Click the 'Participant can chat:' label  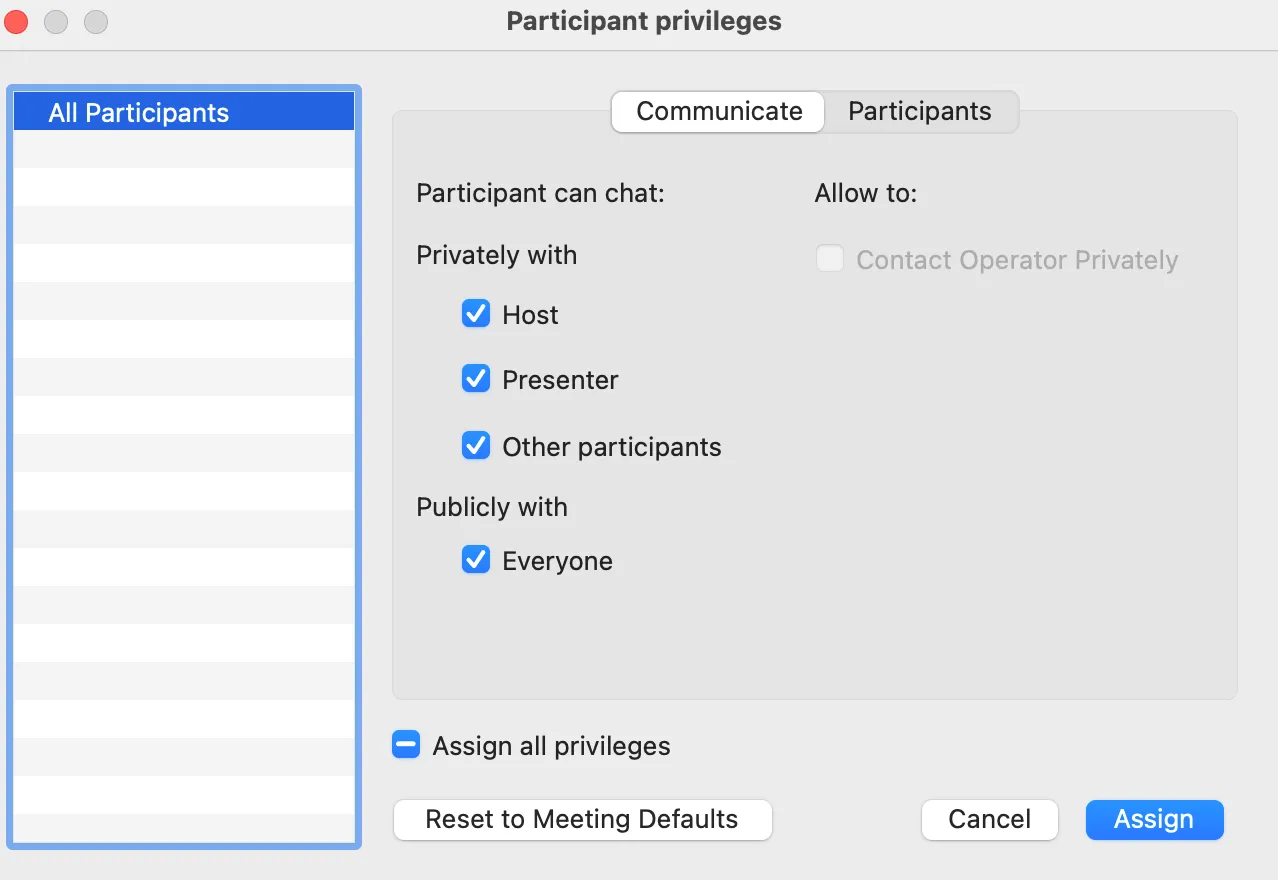(x=540, y=193)
